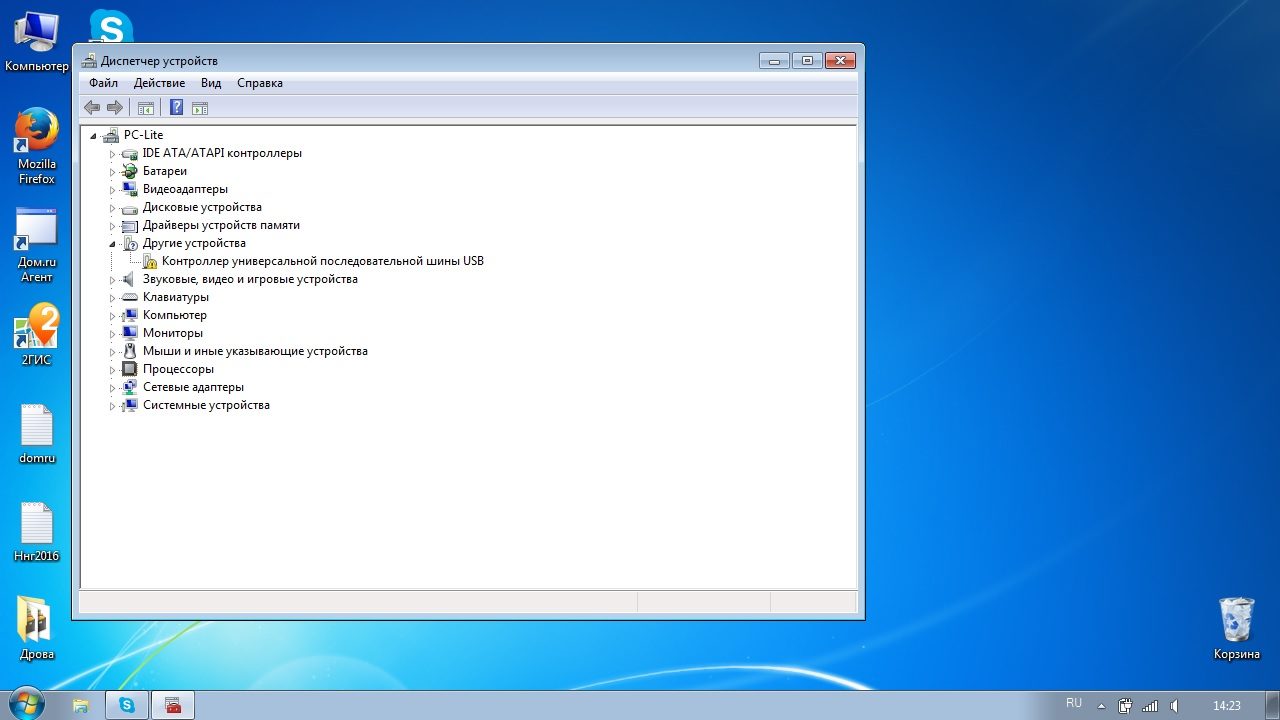Expand the Видеоадаптеры category
Viewport: 1280px width, 720px height.
coord(113,189)
